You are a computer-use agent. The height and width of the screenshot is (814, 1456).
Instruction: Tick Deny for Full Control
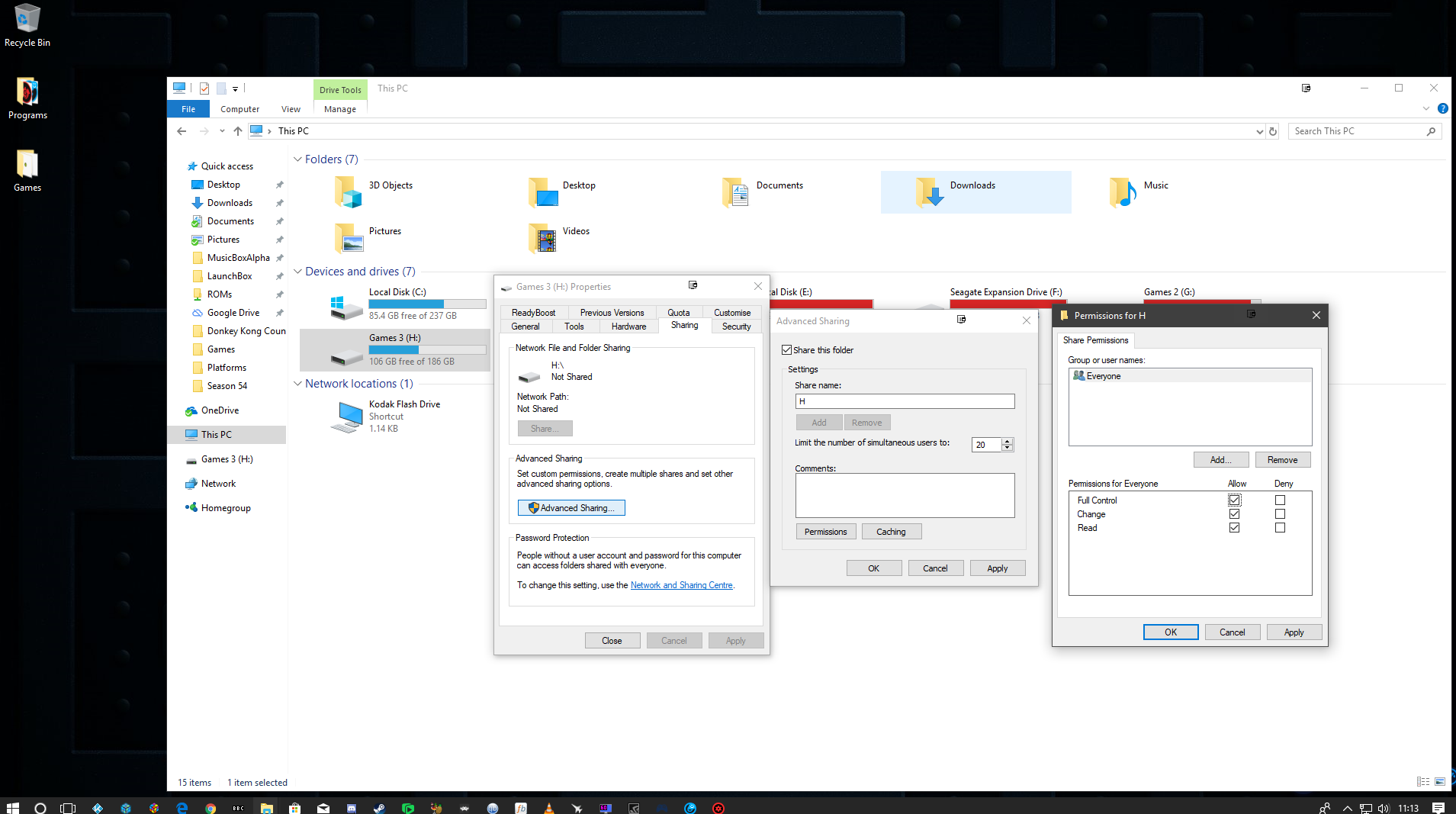(x=1280, y=500)
